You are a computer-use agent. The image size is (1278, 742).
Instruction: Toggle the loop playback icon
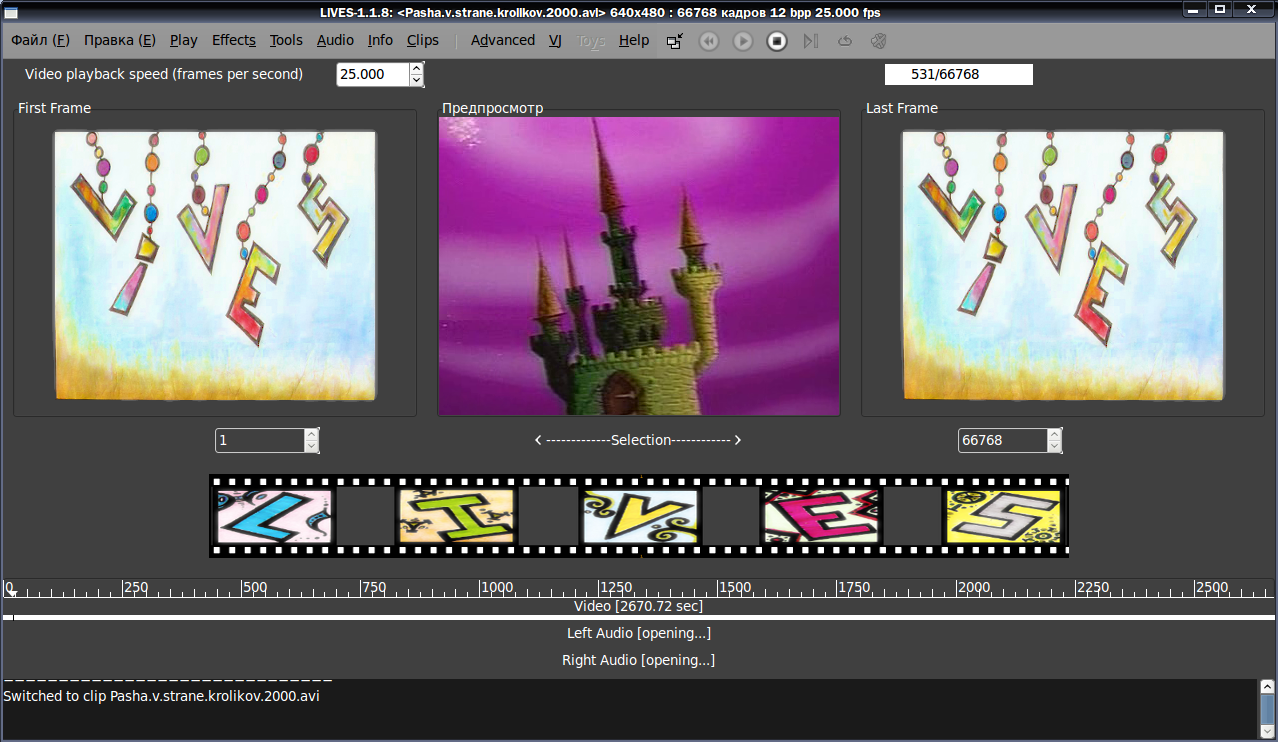[x=845, y=41]
